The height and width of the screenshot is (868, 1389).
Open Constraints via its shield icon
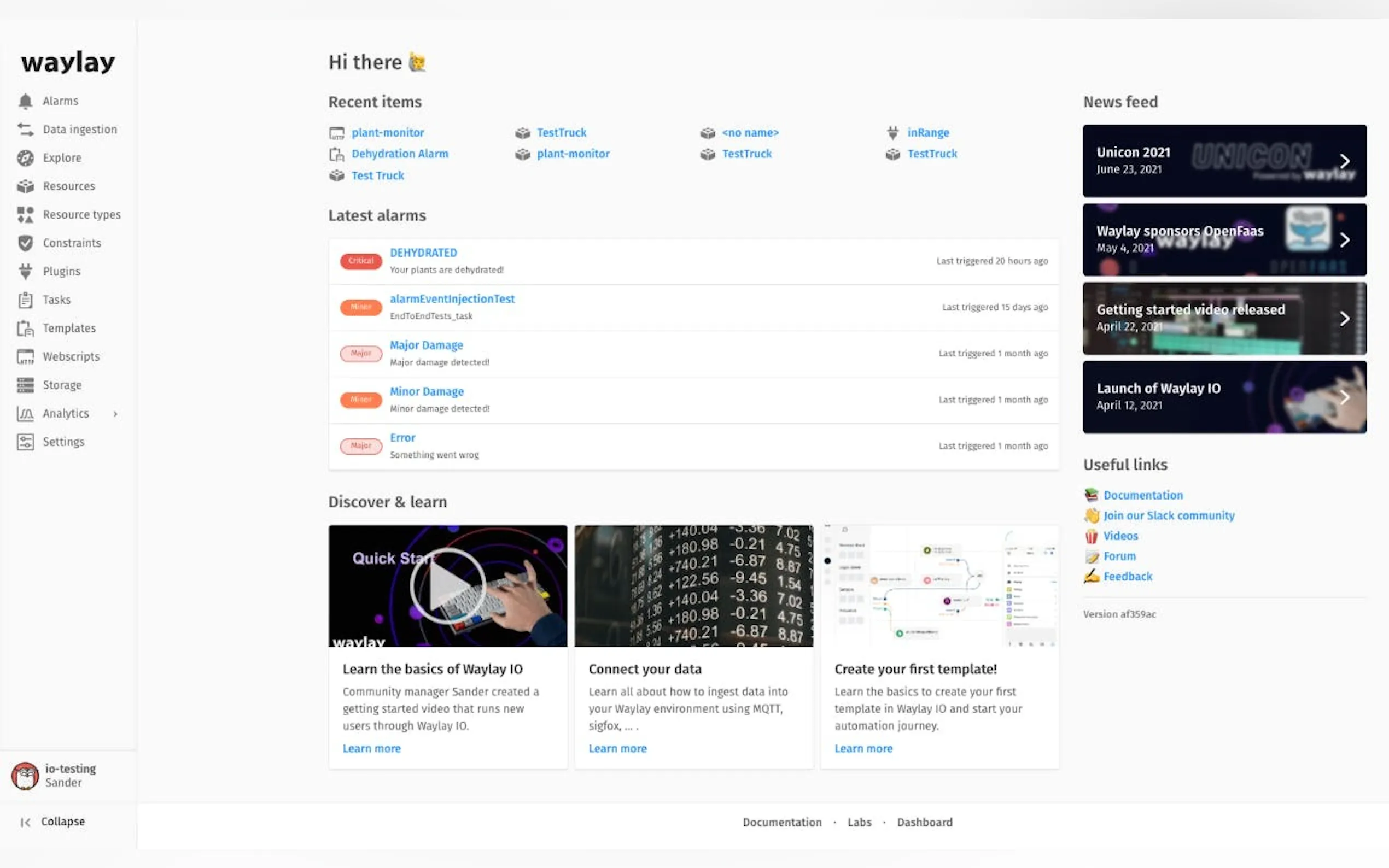pyautogui.click(x=25, y=243)
